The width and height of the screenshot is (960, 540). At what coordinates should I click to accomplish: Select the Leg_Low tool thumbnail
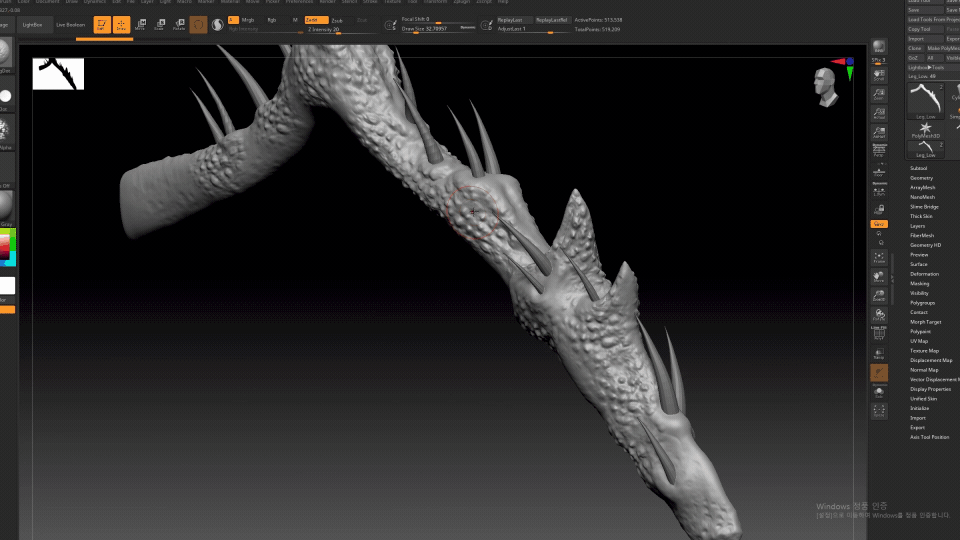(x=924, y=103)
